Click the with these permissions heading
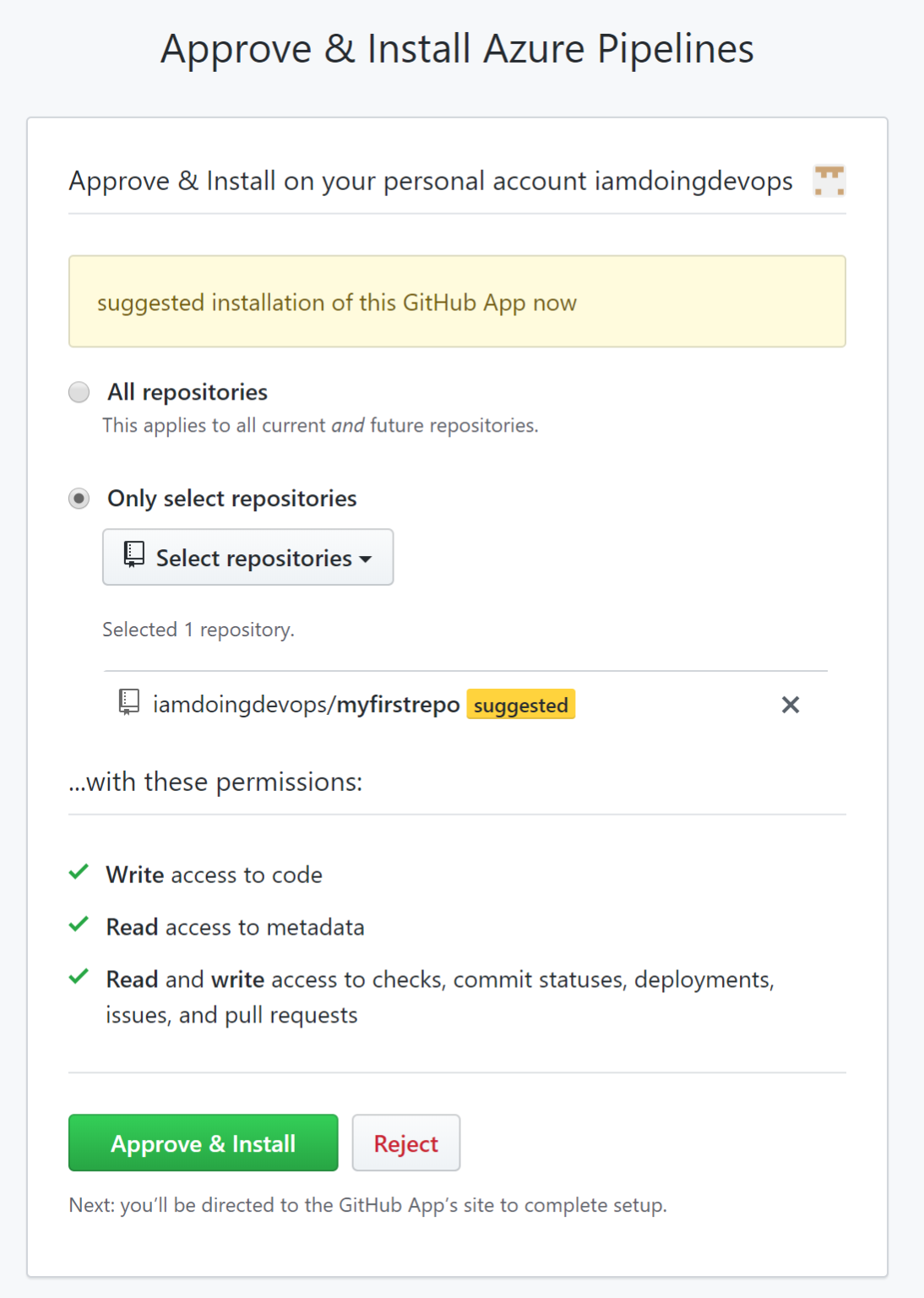Image resolution: width=924 pixels, height=1298 pixels. [x=216, y=781]
